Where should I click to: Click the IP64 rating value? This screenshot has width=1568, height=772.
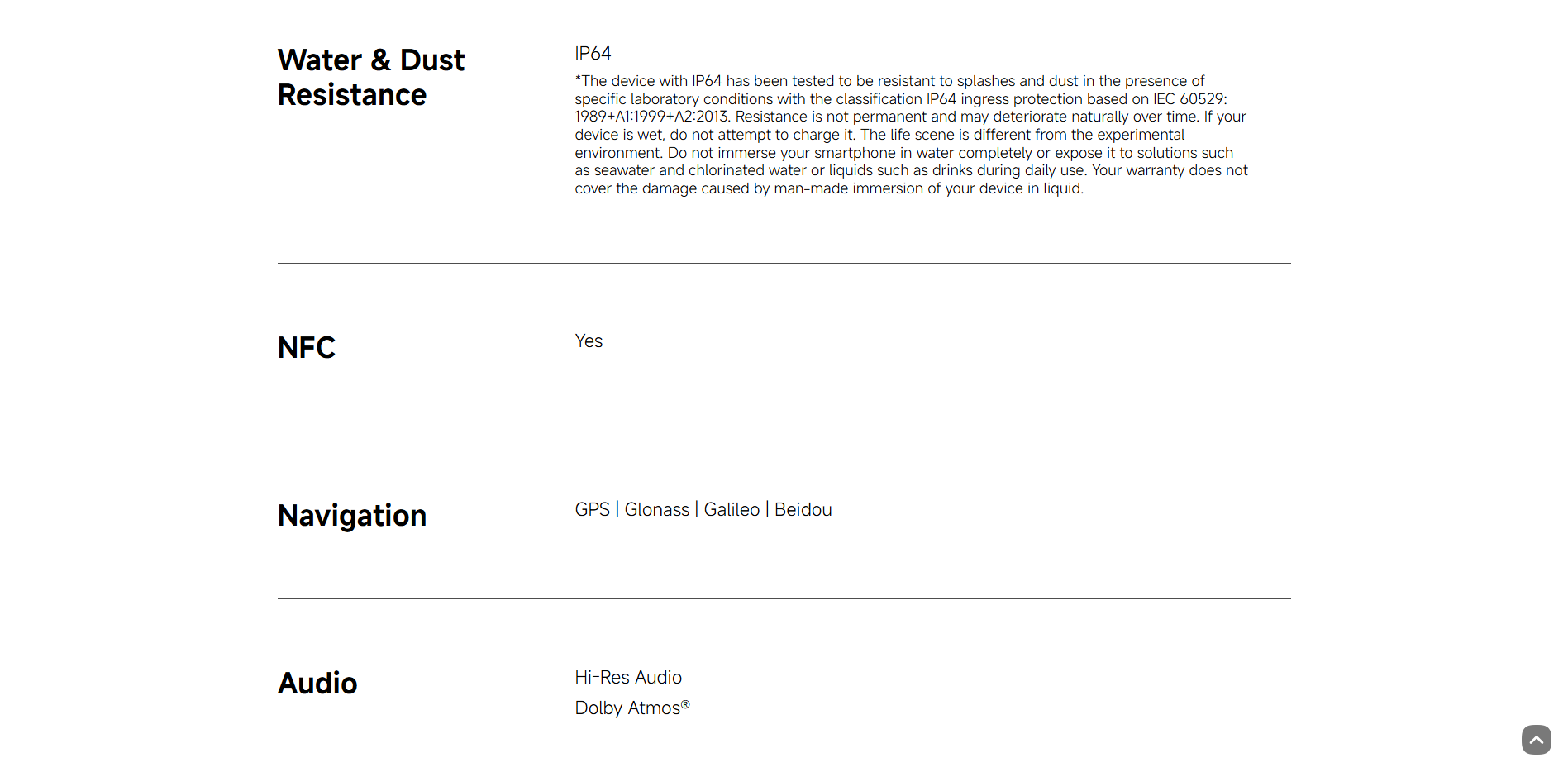pyautogui.click(x=593, y=54)
